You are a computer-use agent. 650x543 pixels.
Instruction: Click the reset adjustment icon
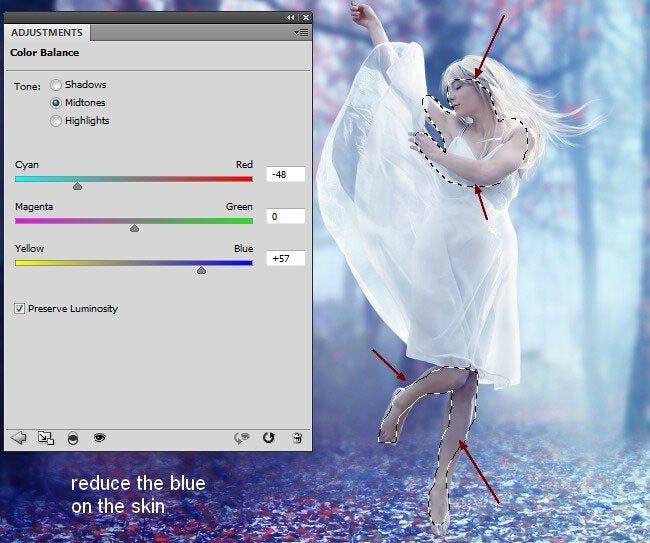pyautogui.click(x=269, y=437)
